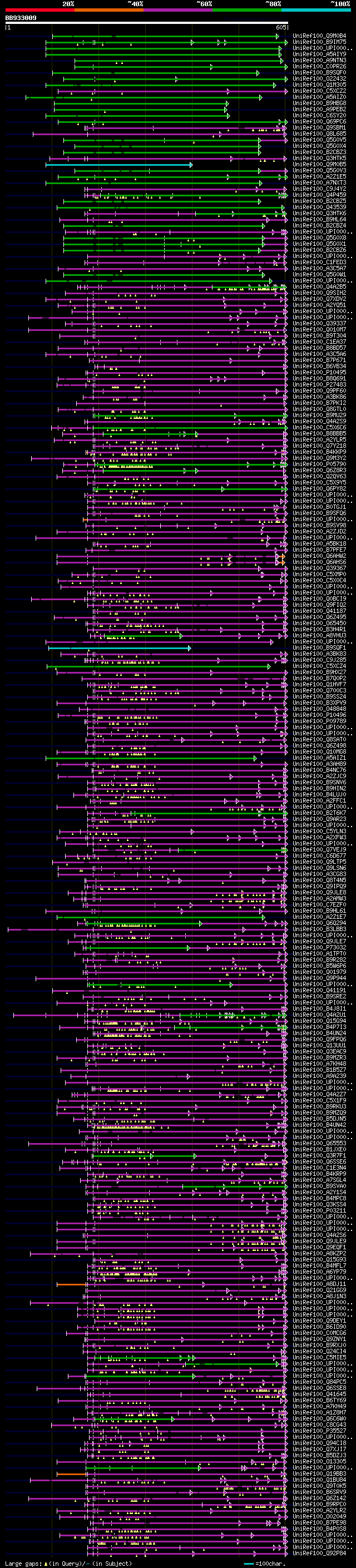This screenshot has height=1568, width=356.
Task: Open the UniRef100_Q9M0B4 hit label
Action: 319,36
